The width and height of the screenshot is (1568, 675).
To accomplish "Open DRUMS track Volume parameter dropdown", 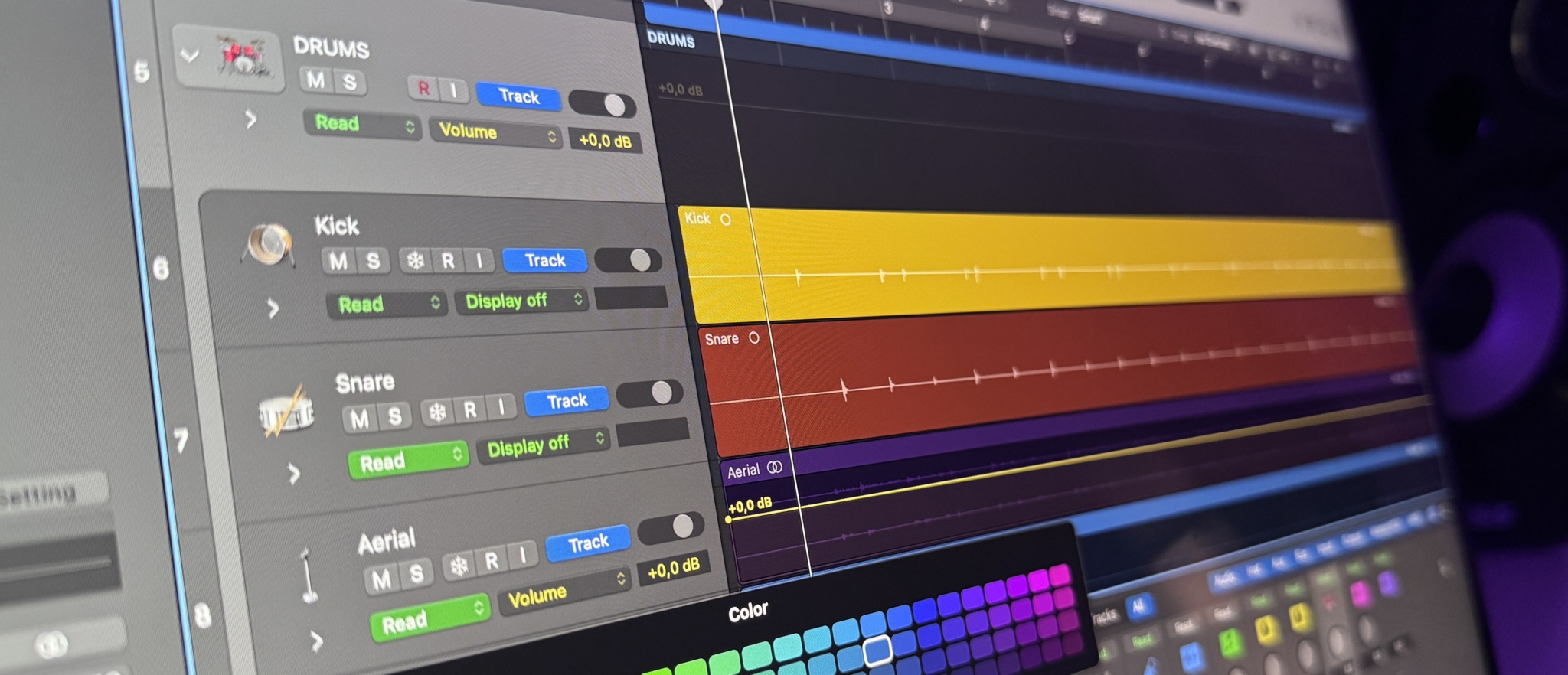I will click(x=495, y=132).
